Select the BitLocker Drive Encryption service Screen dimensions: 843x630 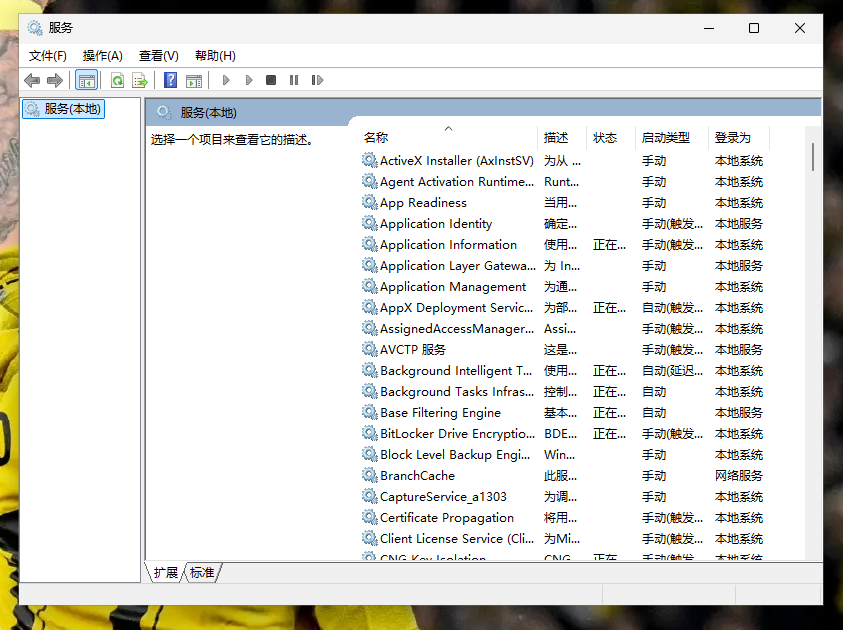click(565, 433)
